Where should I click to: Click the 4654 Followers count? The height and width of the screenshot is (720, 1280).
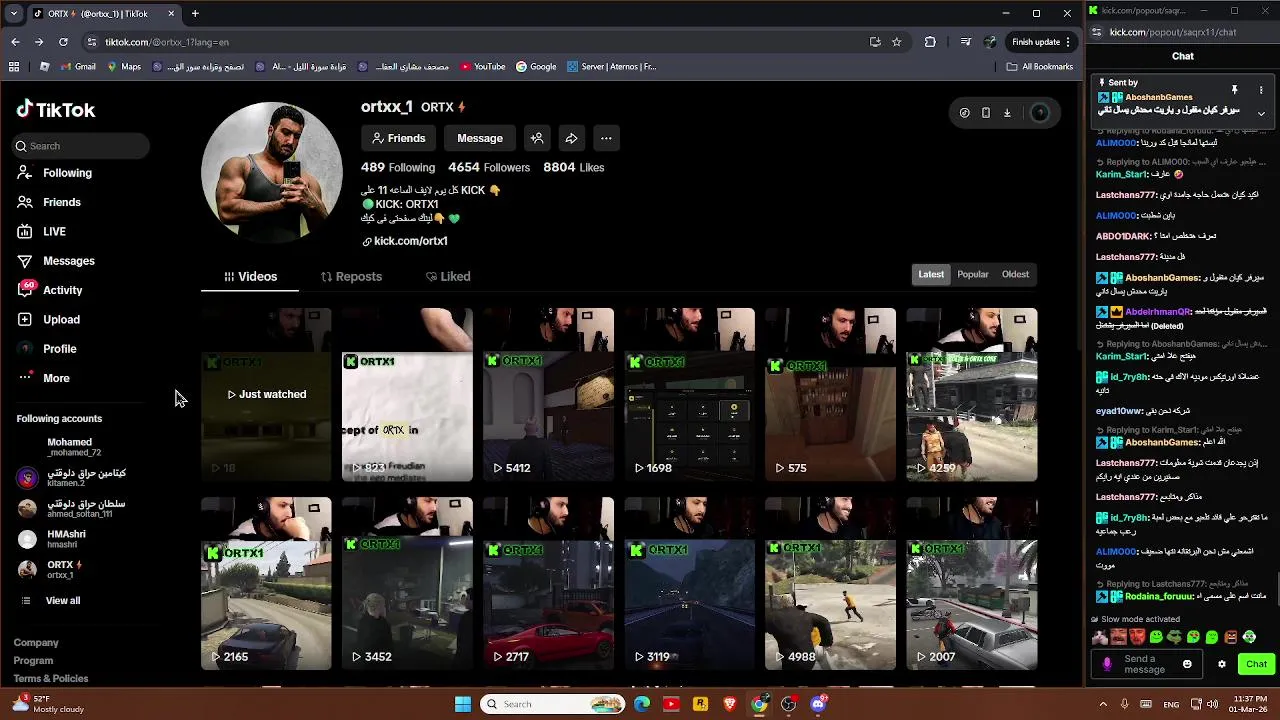click(x=489, y=167)
